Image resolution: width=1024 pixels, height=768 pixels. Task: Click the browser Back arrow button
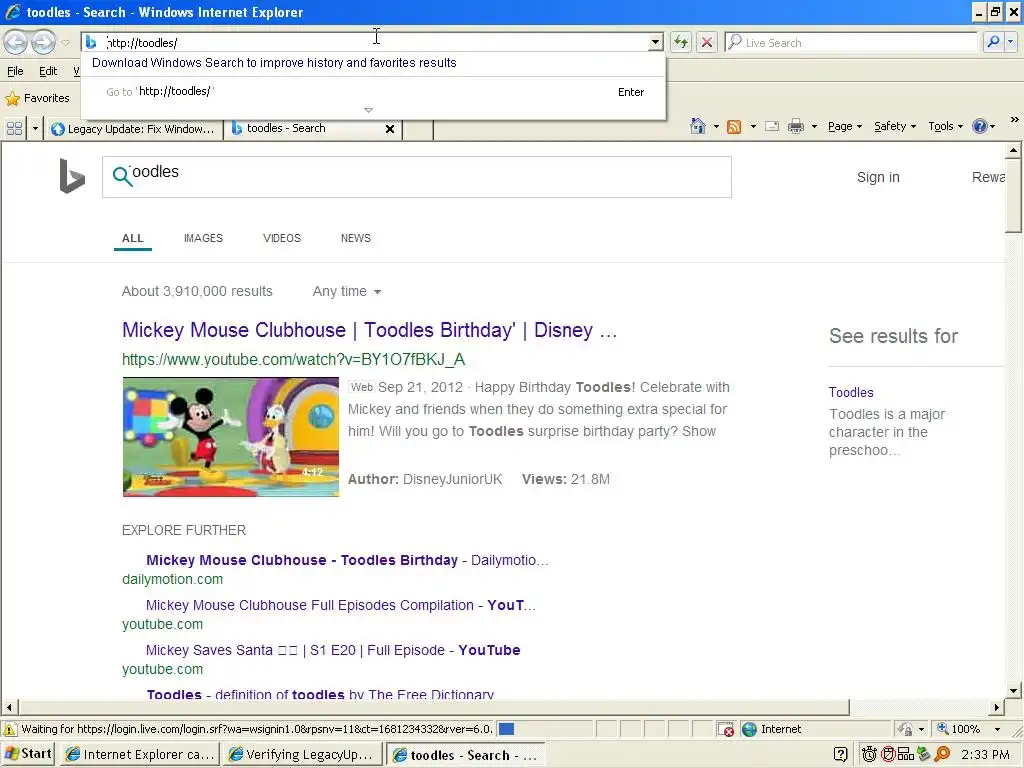coord(16,42)
